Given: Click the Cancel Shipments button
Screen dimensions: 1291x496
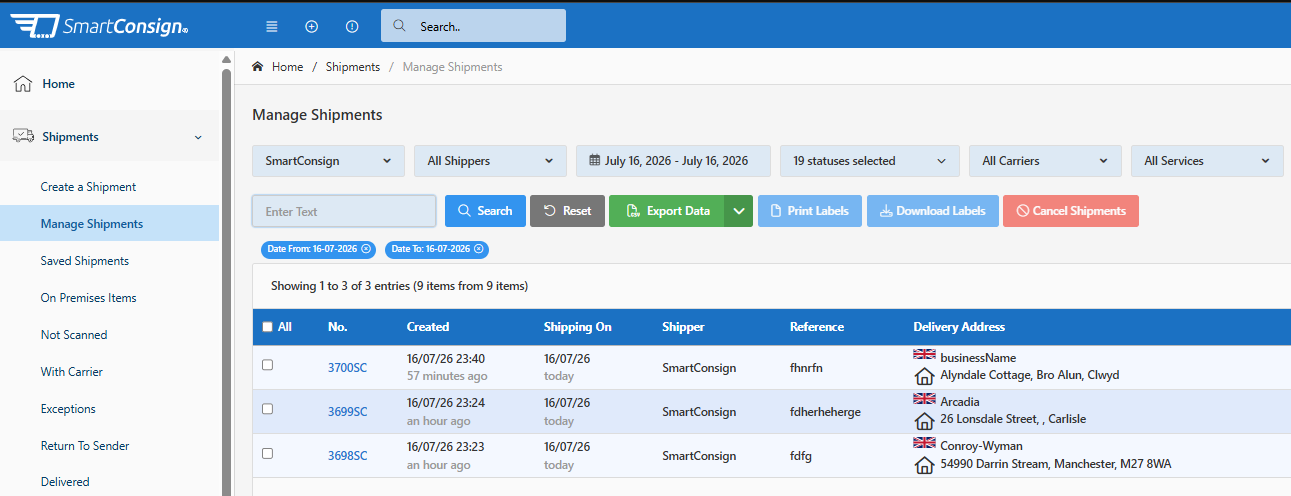Looking at the screenshot, I should 1071,211.
